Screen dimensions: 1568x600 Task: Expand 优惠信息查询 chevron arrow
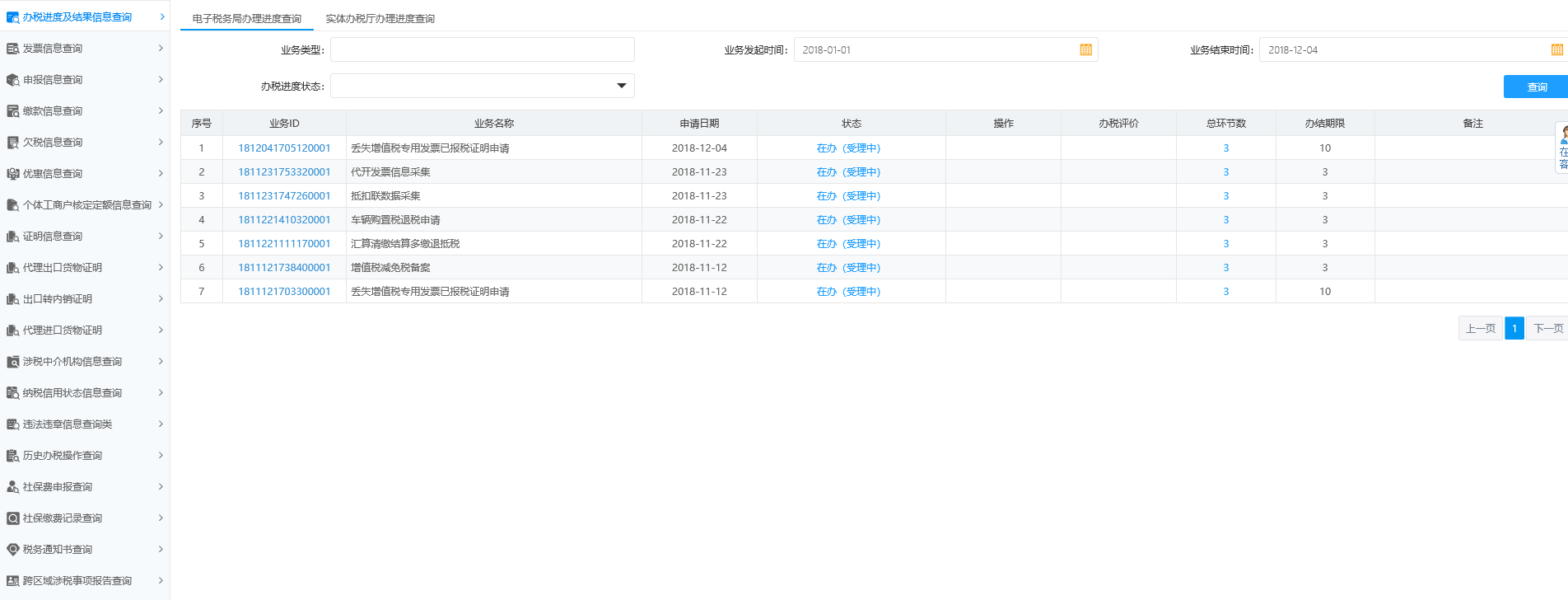click(x=161, y=174)
